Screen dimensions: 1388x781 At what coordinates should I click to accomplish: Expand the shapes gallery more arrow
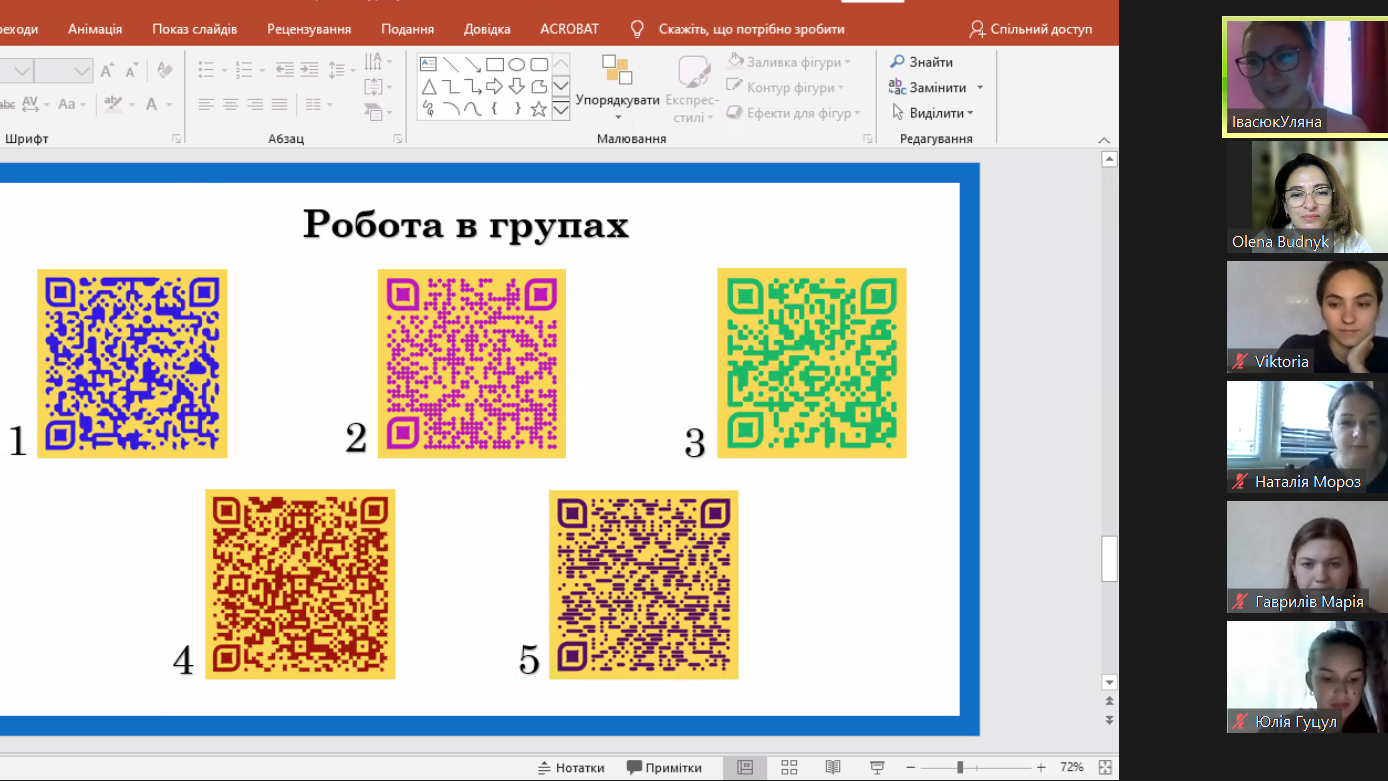click(561, 109)
